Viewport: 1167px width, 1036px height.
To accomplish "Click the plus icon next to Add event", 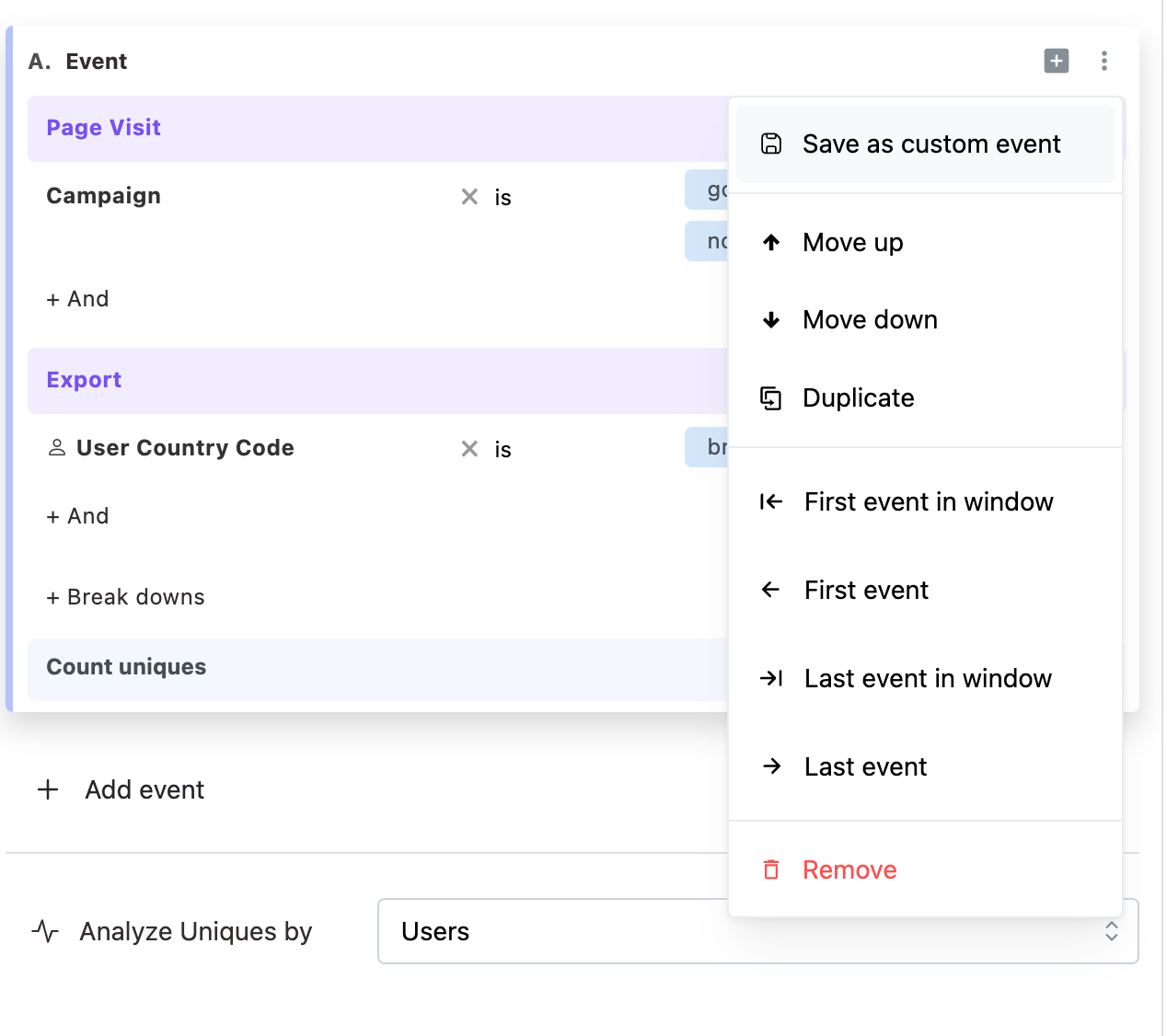I will click(48, 790).
